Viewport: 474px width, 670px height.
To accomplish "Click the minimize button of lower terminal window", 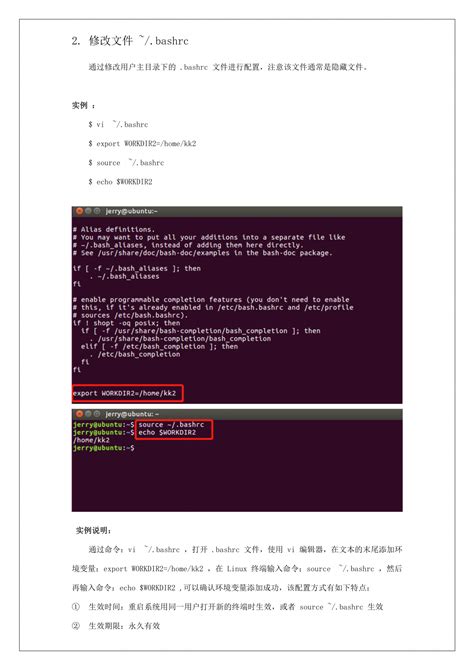I will 88,414.
